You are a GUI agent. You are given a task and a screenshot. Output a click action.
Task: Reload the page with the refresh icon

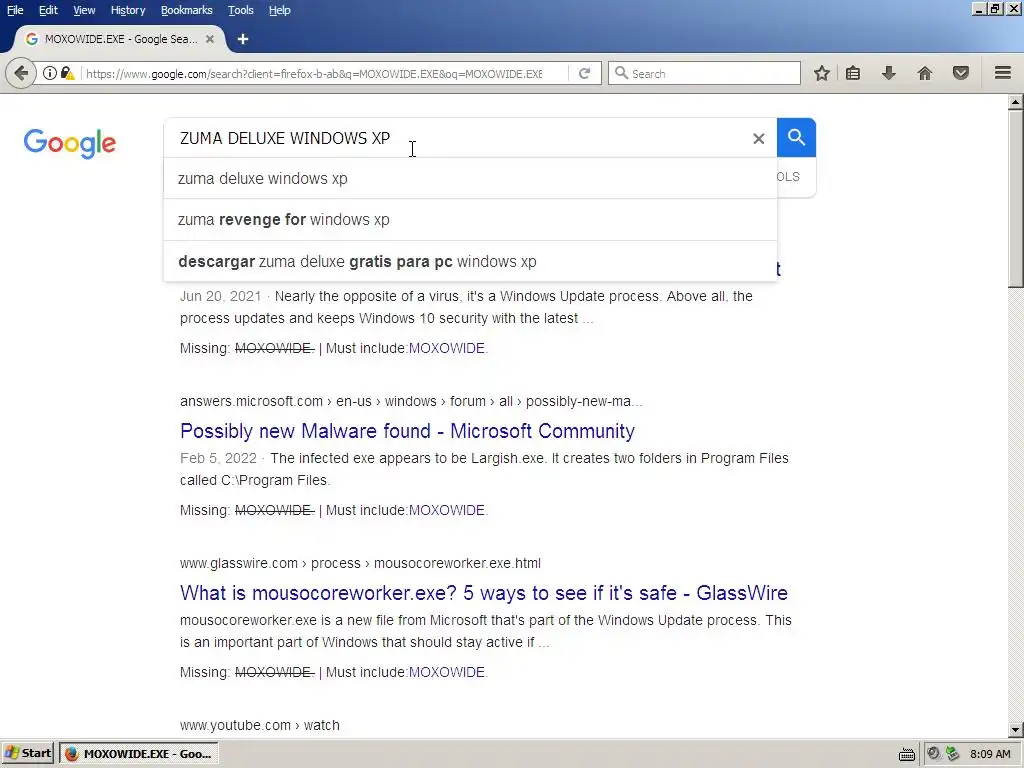tap(584, 73)
